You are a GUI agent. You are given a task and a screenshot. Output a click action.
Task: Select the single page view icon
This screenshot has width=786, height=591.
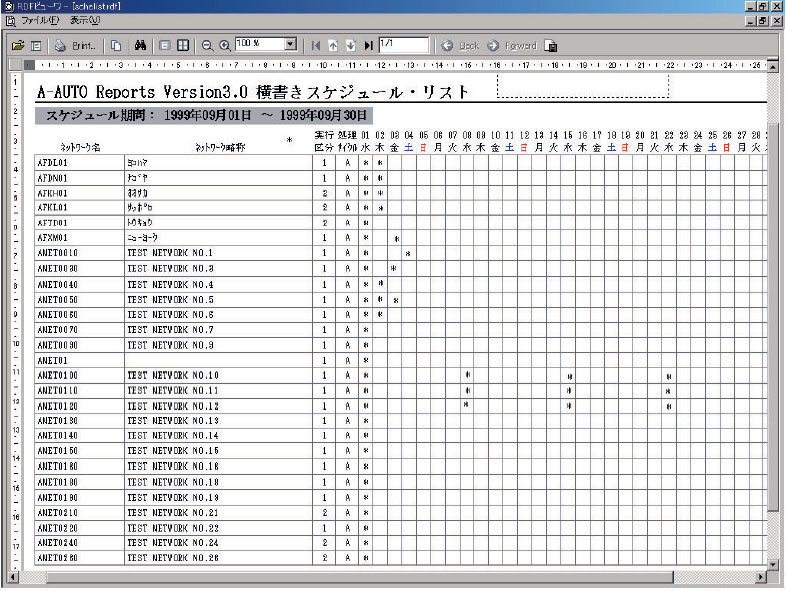pos(164,46)
